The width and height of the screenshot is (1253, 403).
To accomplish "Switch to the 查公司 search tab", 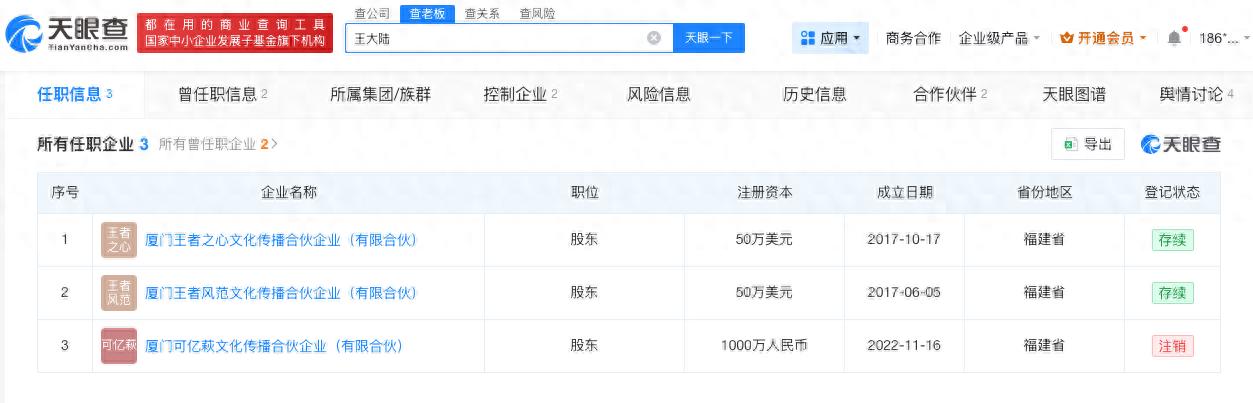I will tap(372, 13).
